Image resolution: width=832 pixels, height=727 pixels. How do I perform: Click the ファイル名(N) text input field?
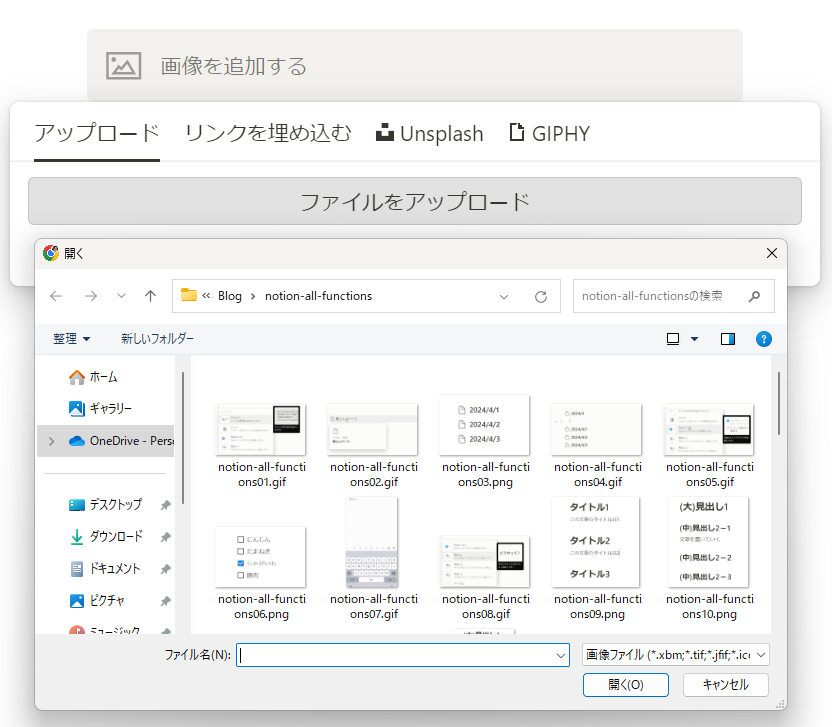(395, 655)
